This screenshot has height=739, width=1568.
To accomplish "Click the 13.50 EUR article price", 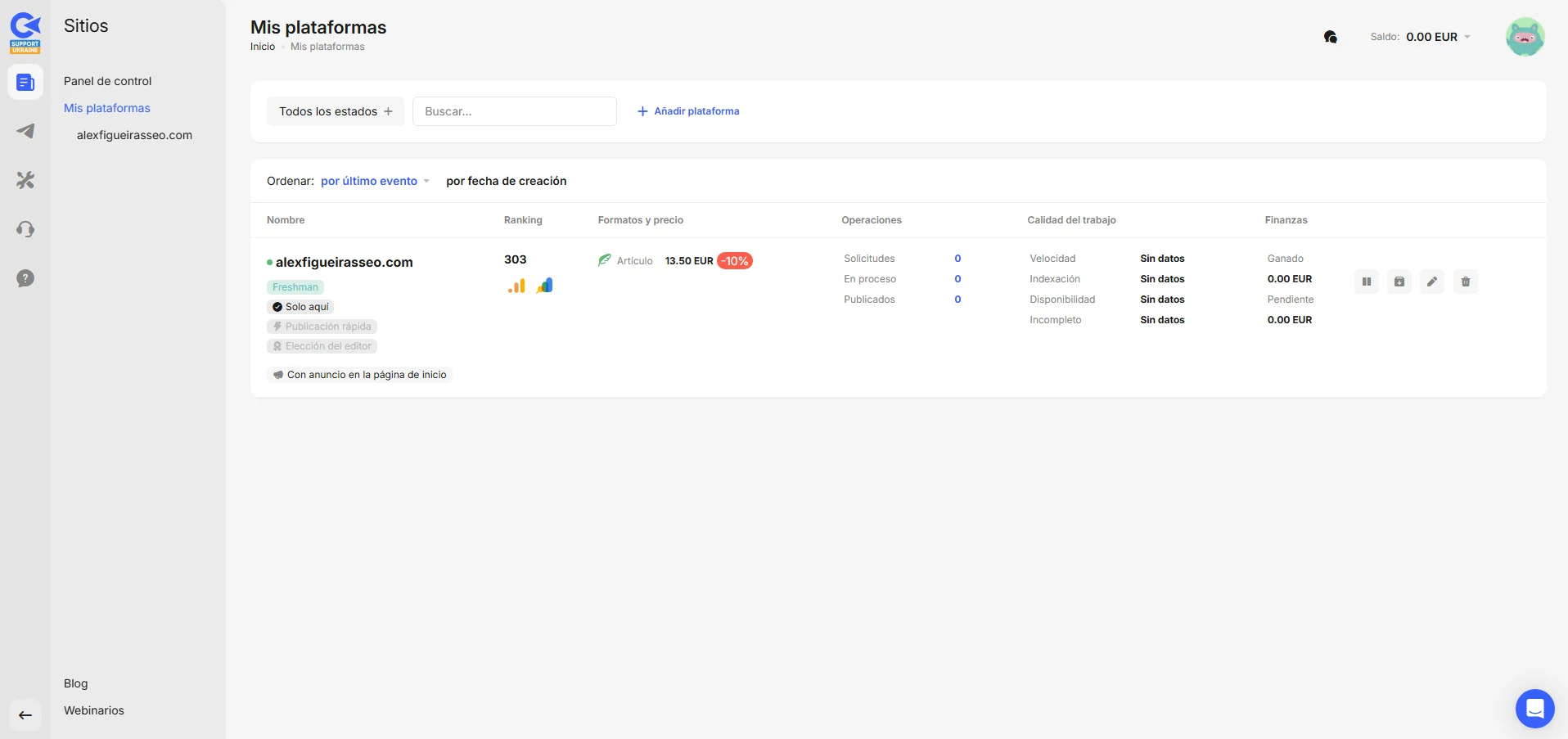I will 689,261.
